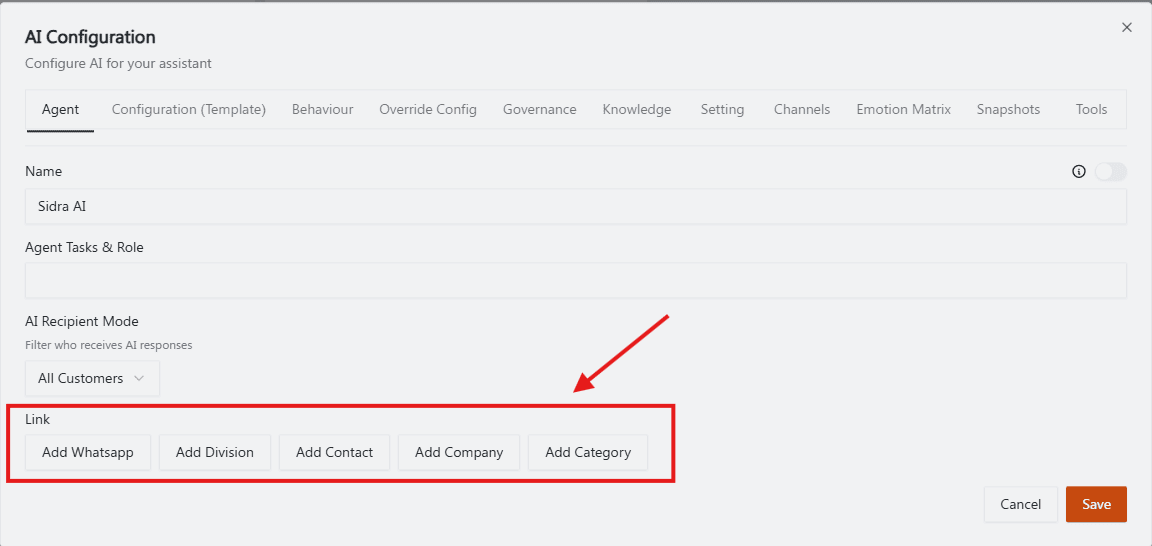Go to the Behaviour tab
Screen dimensions: 1152x546
(323, 109)
